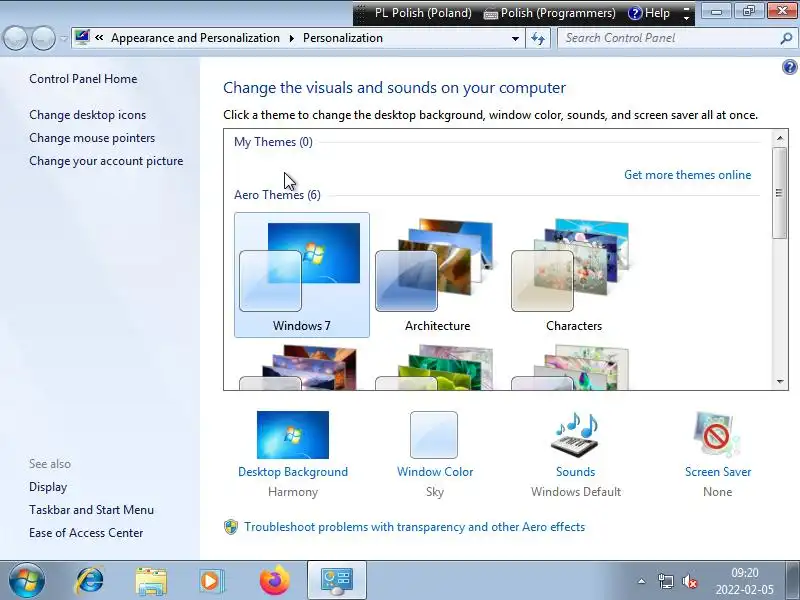Open the Desktop Background icon
The width and height of the screenshot is (800, 600).
point(293,435)
